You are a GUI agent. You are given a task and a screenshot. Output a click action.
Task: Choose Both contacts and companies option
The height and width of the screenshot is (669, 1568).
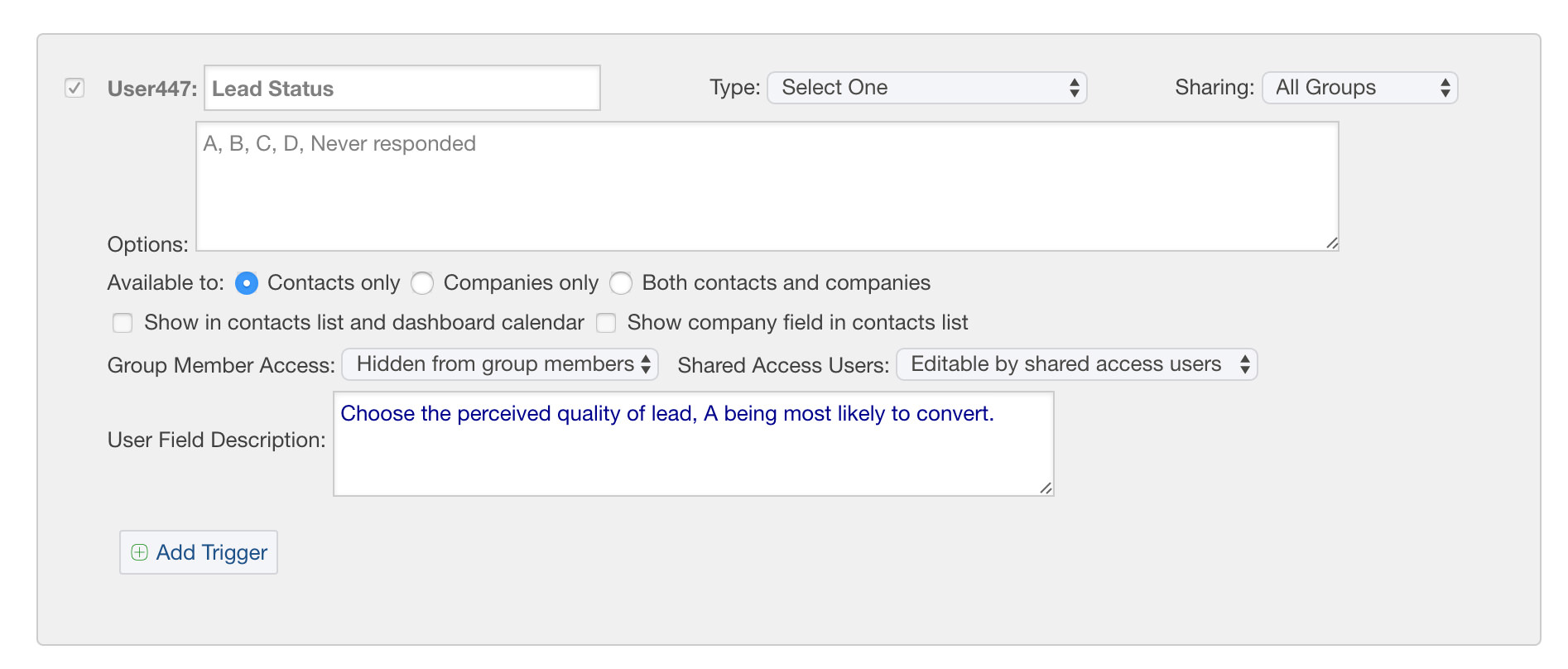click(x=621, y=283)
